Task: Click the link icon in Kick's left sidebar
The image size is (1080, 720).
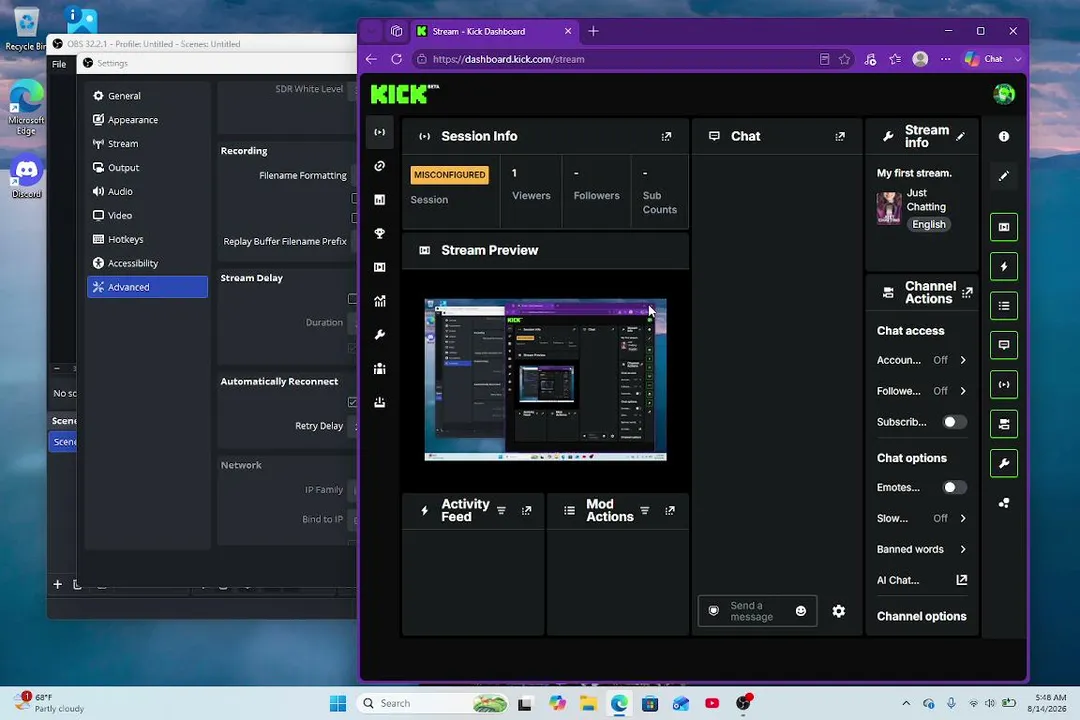Action: [380, 166]
